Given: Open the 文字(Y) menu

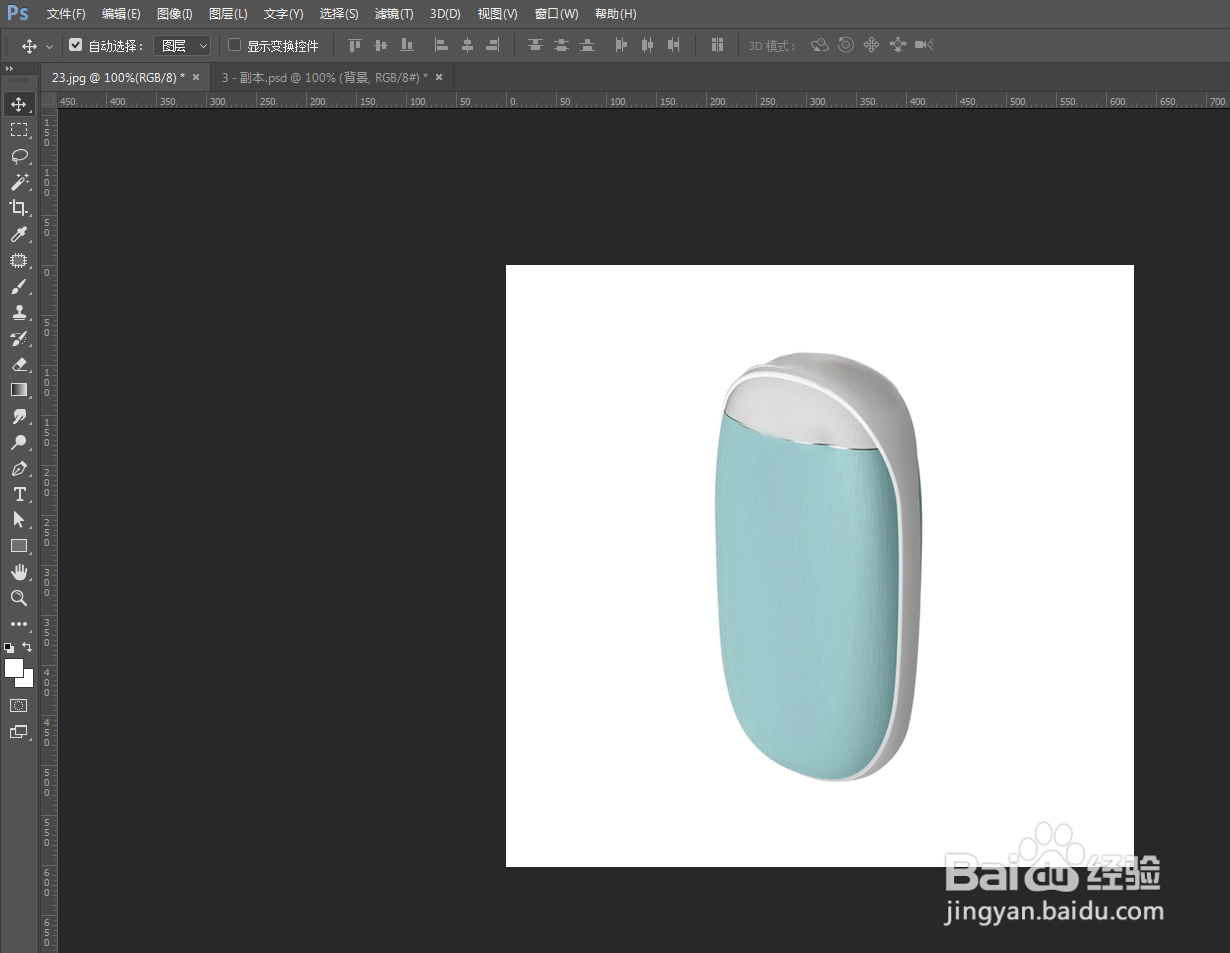Looking at the screenshot, I should point(283,14).
